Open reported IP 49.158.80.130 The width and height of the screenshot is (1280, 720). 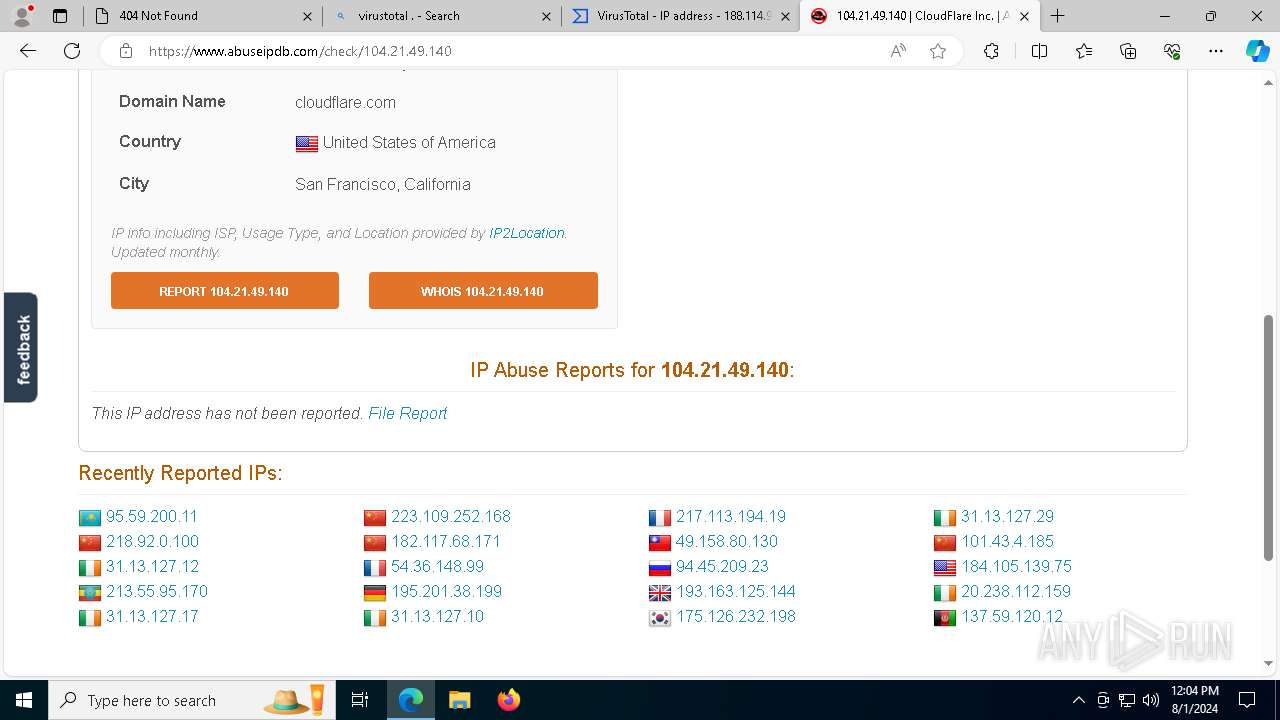click(x=727, y=542)
